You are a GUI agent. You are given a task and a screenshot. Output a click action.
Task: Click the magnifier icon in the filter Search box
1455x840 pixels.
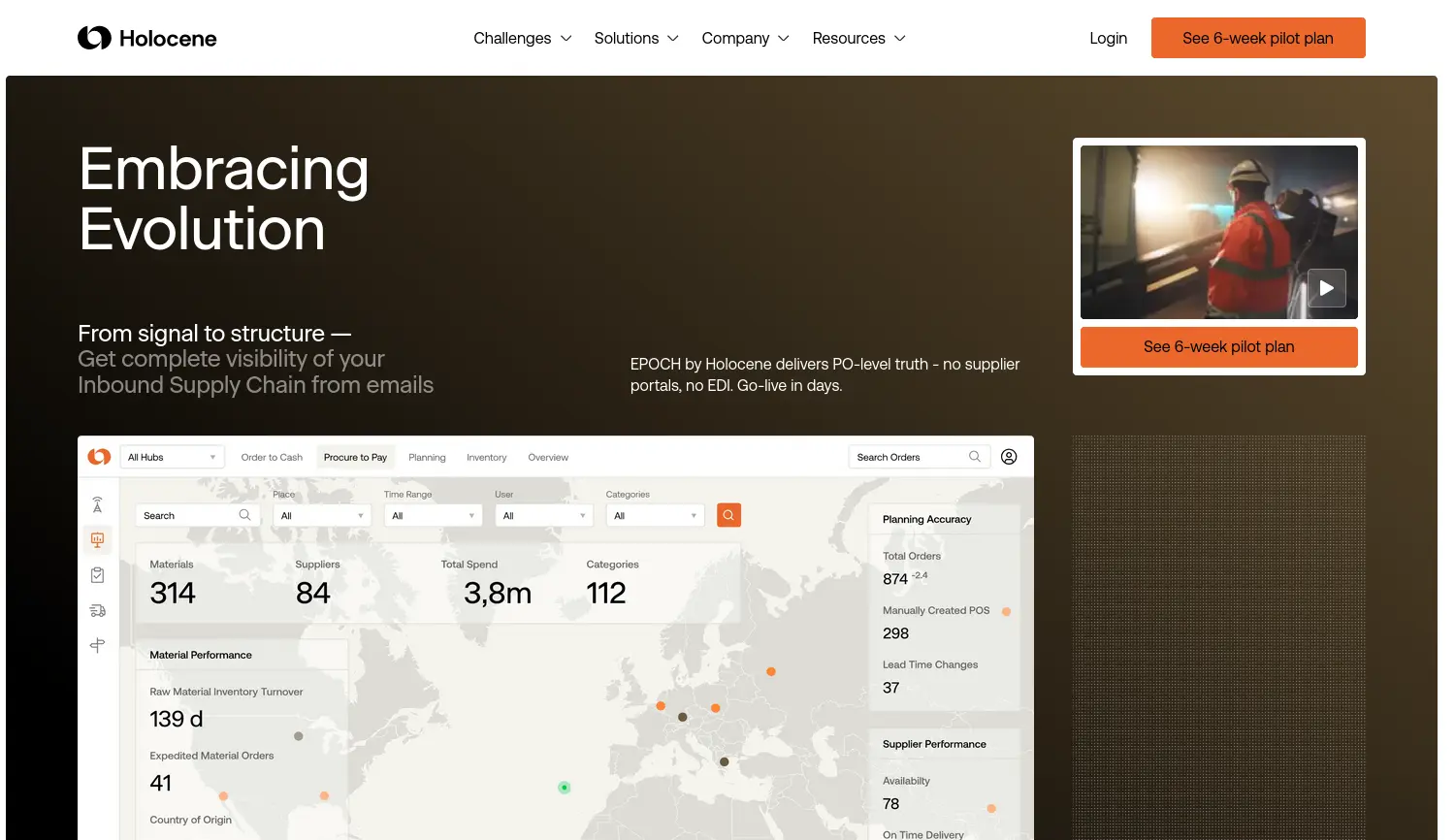tap(243, 514)
